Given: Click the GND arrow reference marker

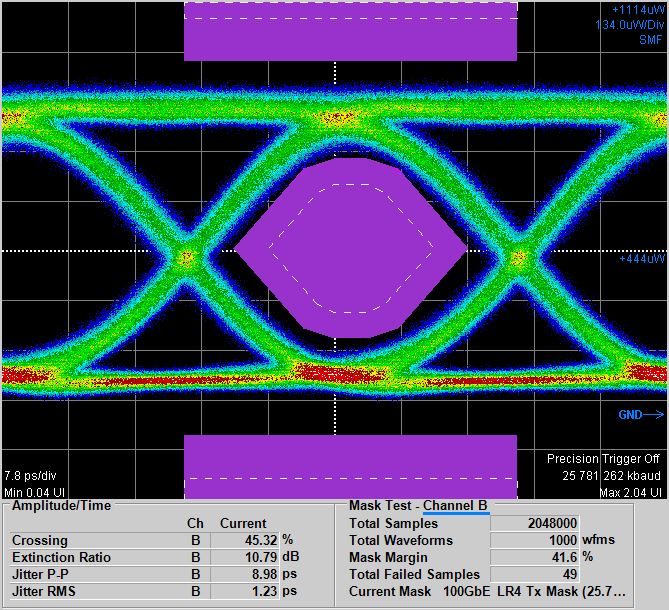Looking at the screenshot, I should (x=640, y=414).
